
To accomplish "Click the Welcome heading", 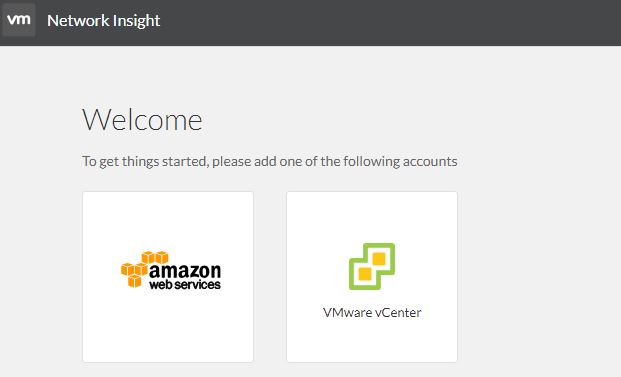I will (x=142, y=120).
